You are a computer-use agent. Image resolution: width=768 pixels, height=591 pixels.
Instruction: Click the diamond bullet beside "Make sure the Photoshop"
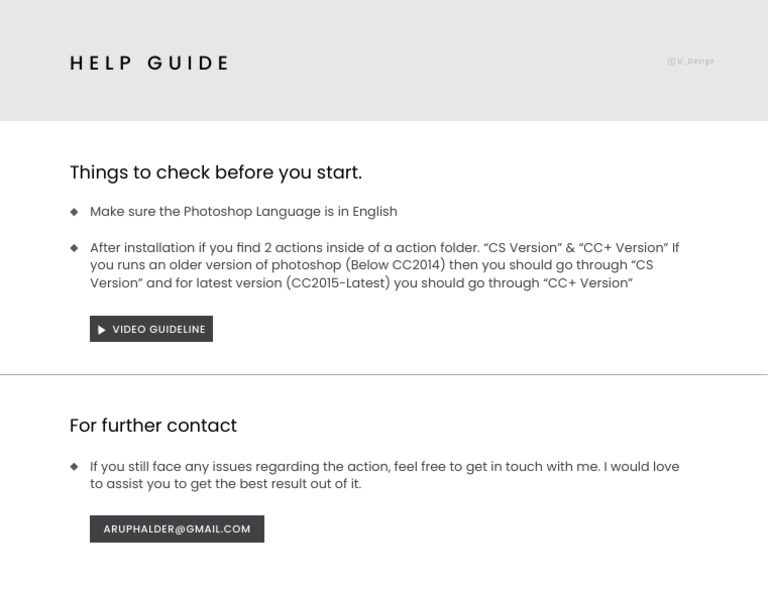pyautogui.click(x=74, y=211)
